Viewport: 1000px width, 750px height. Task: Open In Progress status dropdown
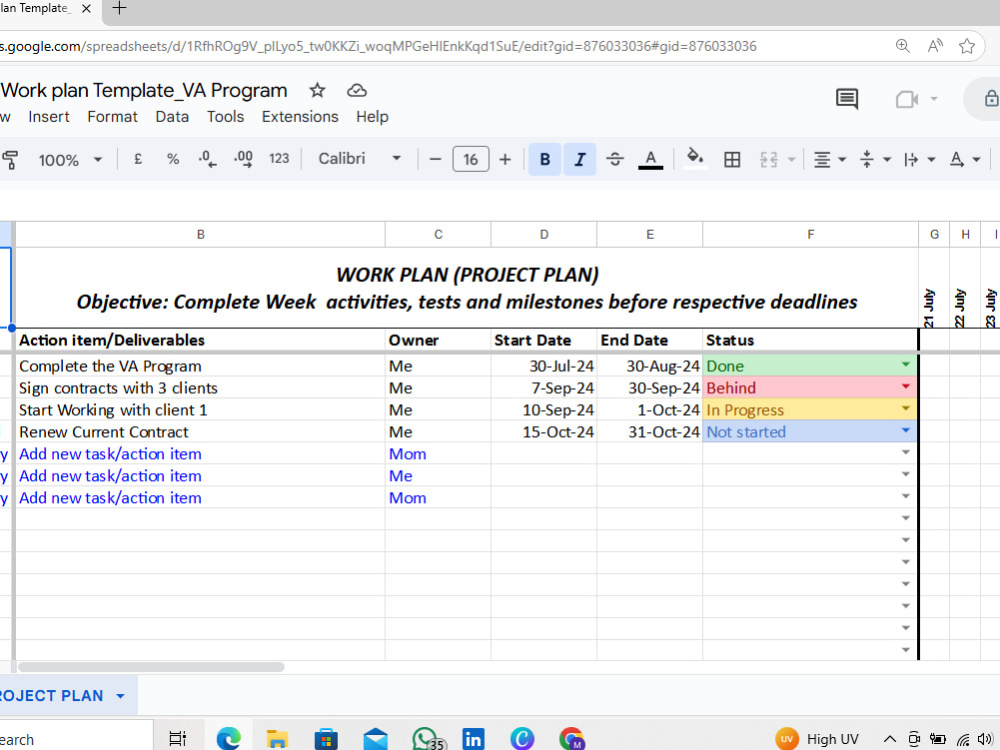905,408
